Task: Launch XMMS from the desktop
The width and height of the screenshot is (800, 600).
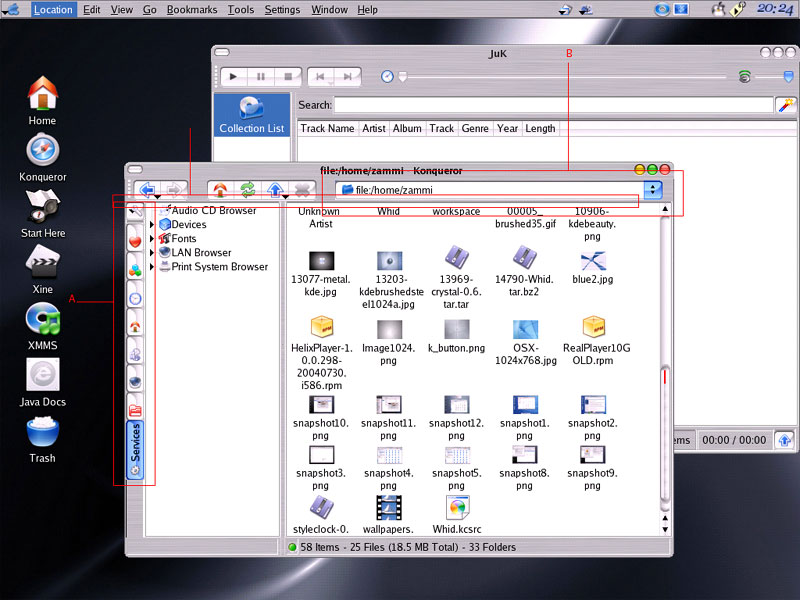Action: [x=42, y=326]
